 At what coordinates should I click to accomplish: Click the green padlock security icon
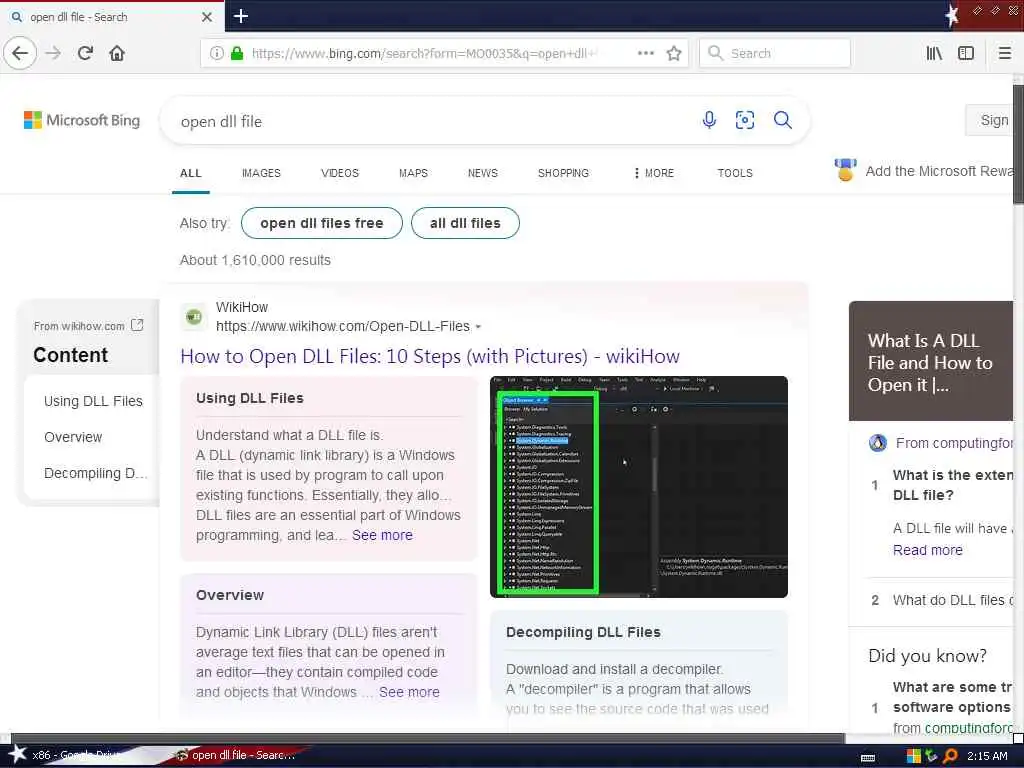(x=236, y=53)
